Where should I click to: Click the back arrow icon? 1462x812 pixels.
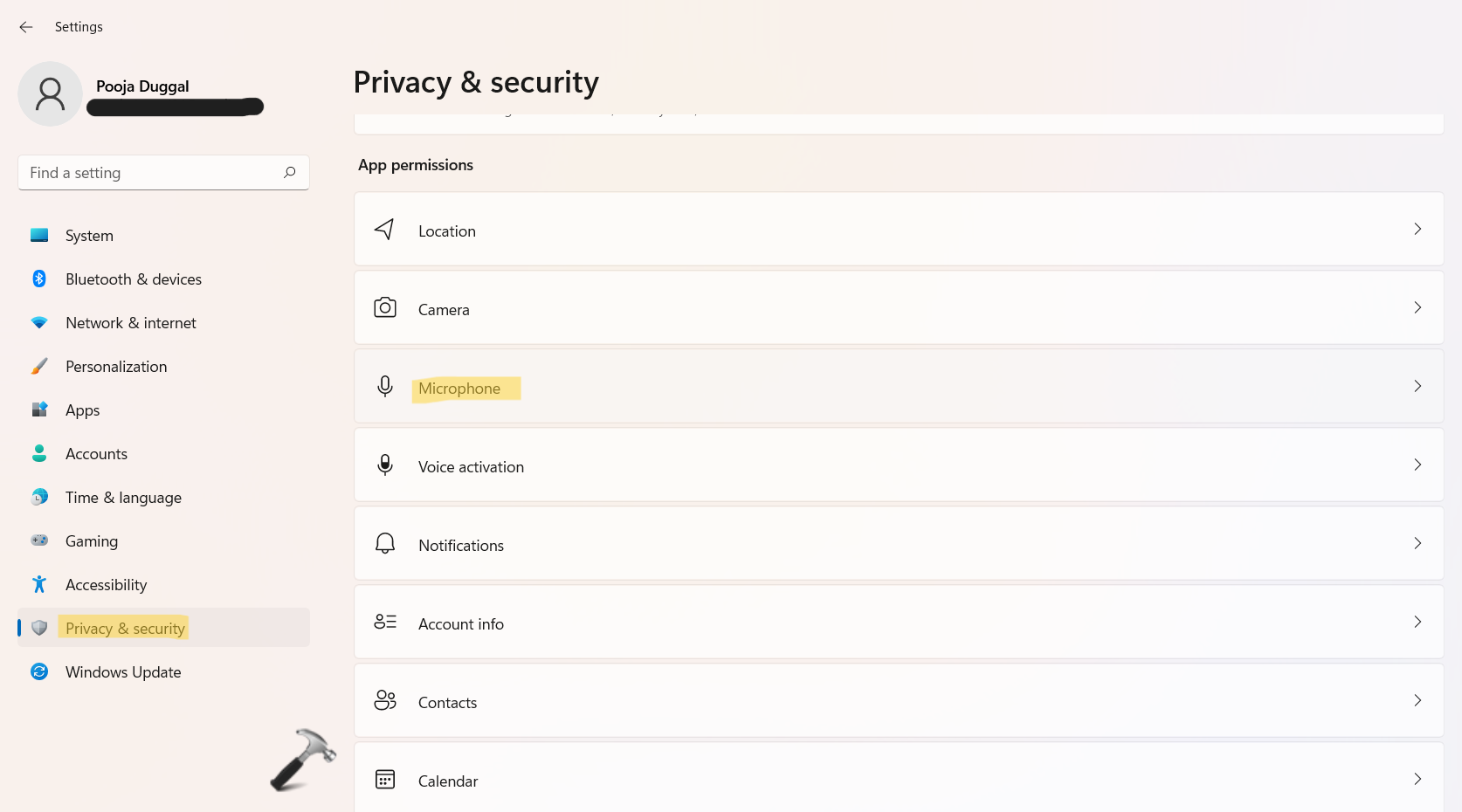tap(26, 27)
